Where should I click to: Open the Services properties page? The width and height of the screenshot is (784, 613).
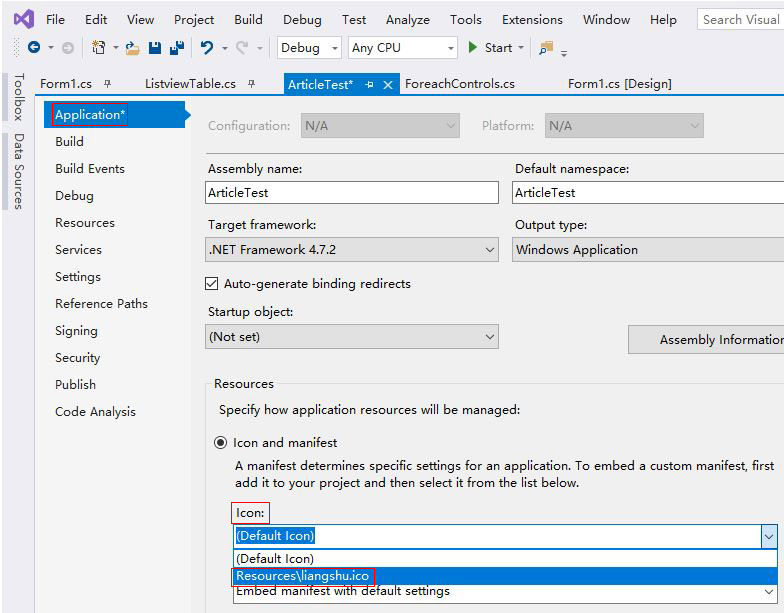click(78, 250)
